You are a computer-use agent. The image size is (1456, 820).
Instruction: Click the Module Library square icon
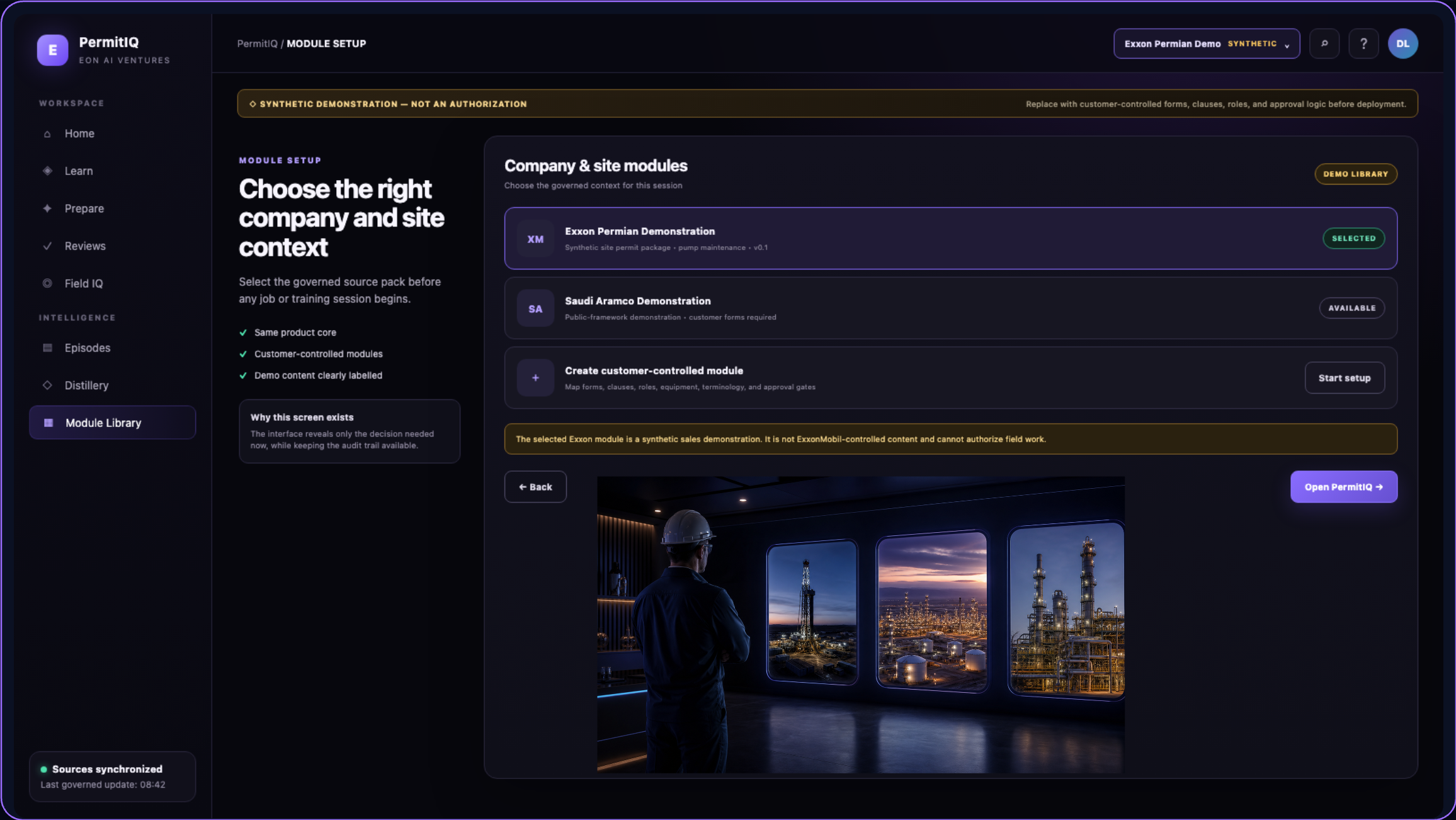[48, 423]
